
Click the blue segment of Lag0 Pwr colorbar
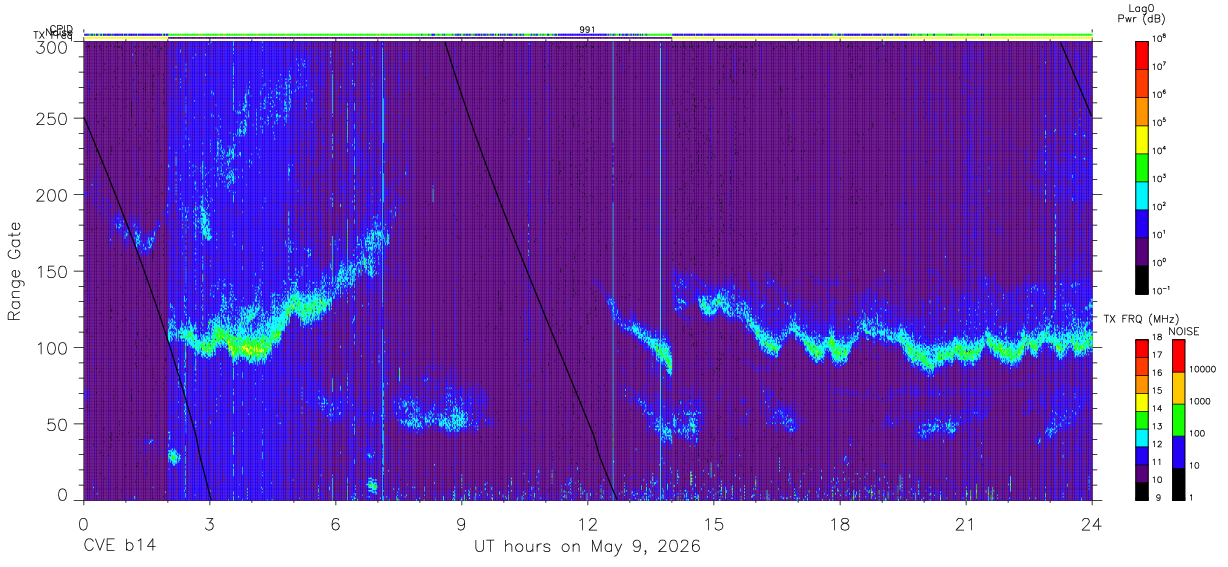(x=1142, y=222)
